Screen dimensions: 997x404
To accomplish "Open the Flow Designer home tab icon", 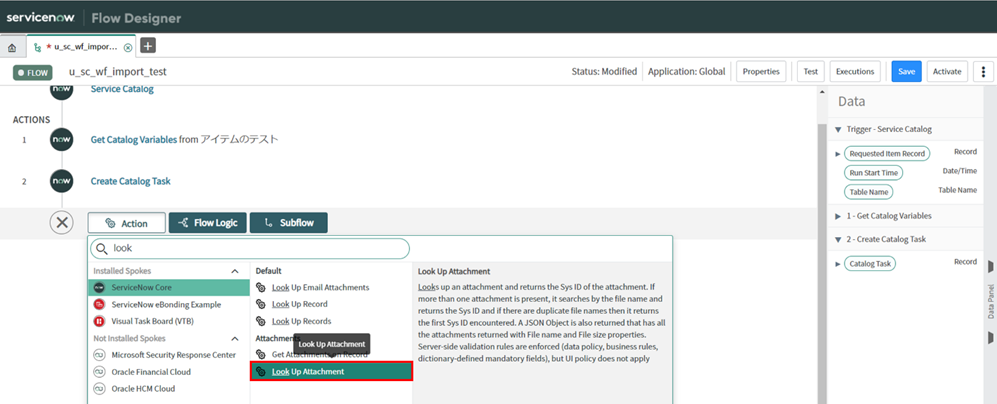I will tap(12, 48).
